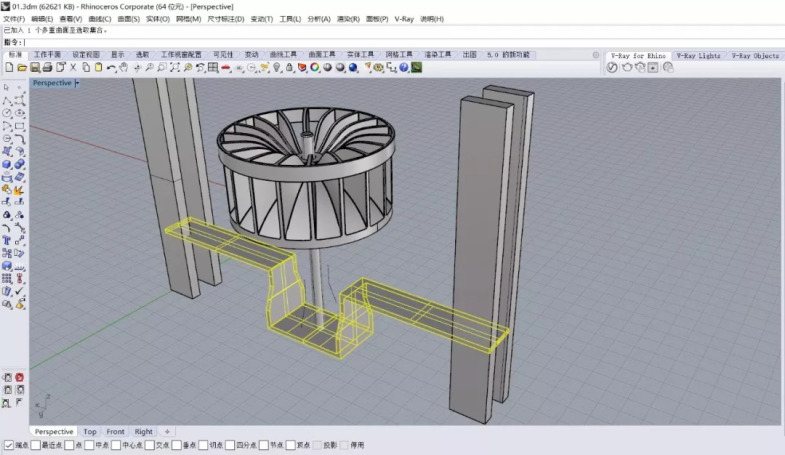The image size is (785, 455).
Task: Enable the 最近点 nearest snap checkbox
Action: [36, 445]
